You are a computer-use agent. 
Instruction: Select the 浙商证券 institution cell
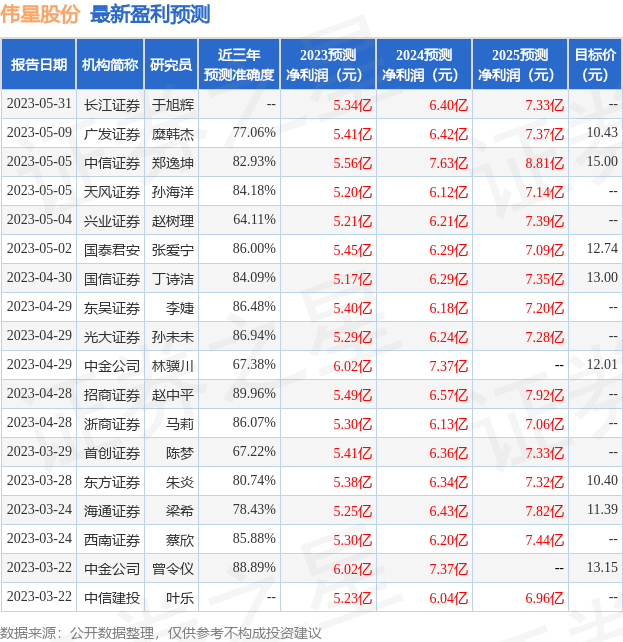click(112, 425)
